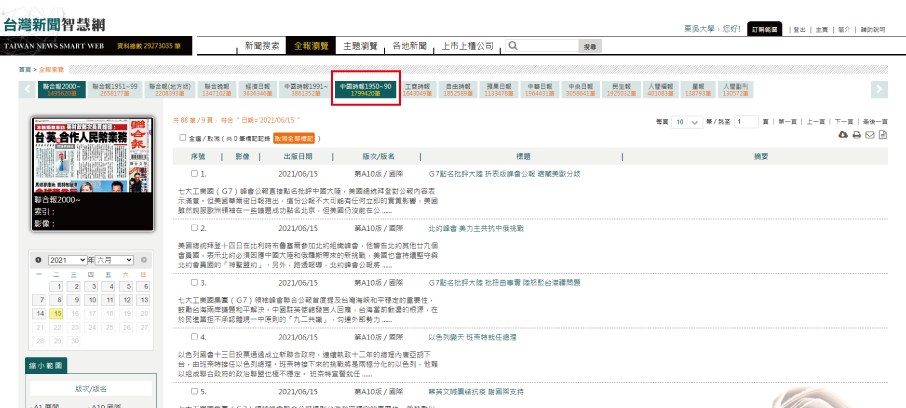This screenshot has height=408, width=906.
Task: Select the 中華日報 newspaper tab
Action: tap(540, 89)
